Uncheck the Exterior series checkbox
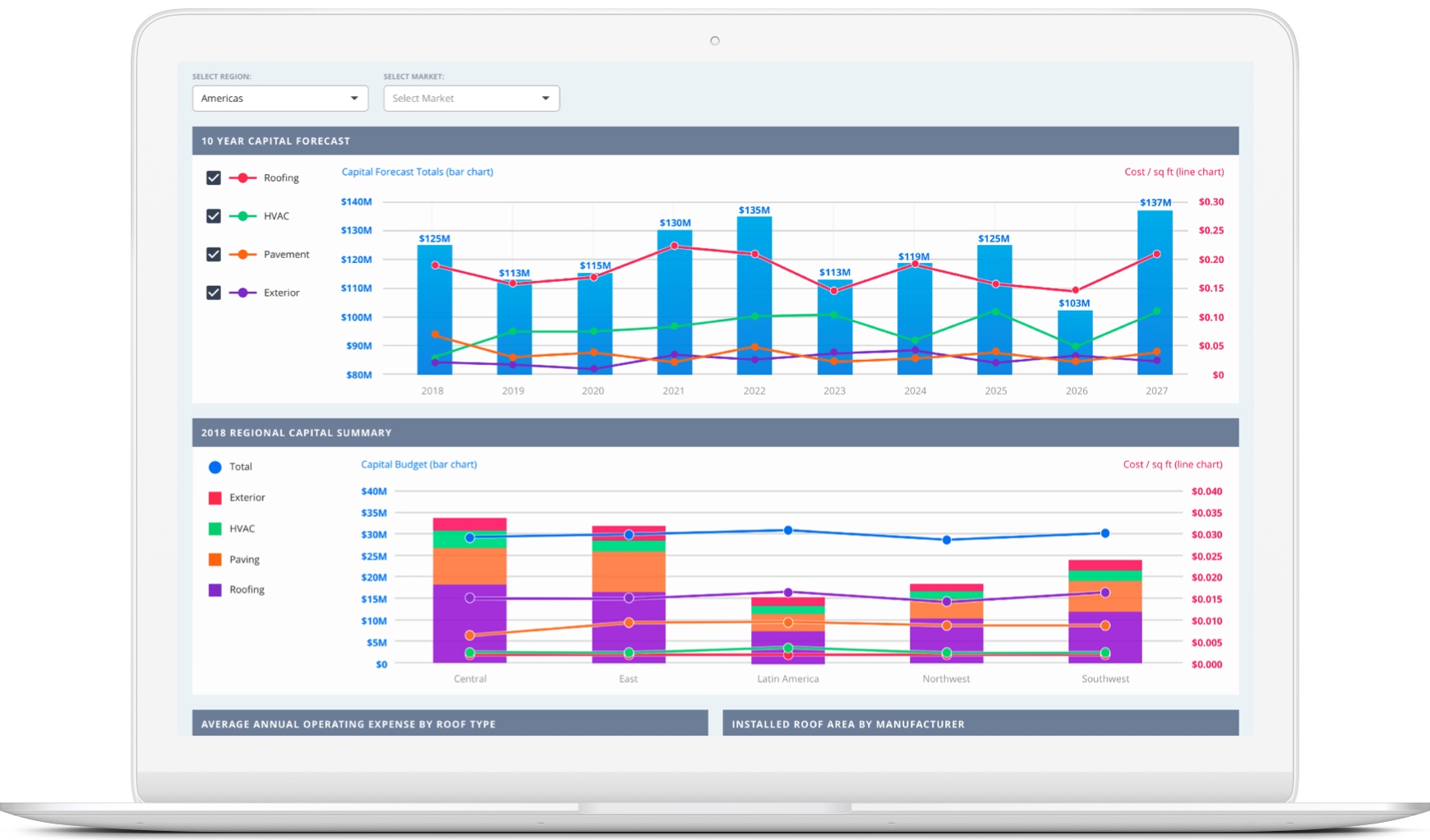The image size is (1430, 840). [214, 293]
